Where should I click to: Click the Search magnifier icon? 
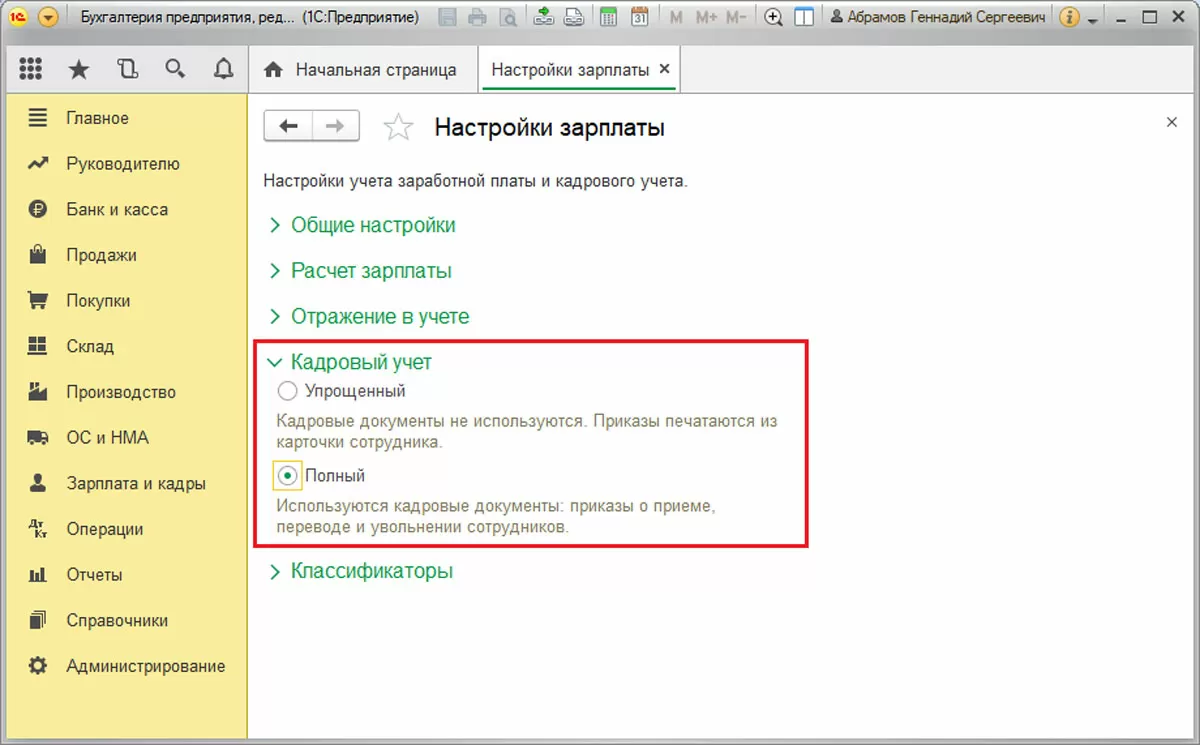coord(175,69)
